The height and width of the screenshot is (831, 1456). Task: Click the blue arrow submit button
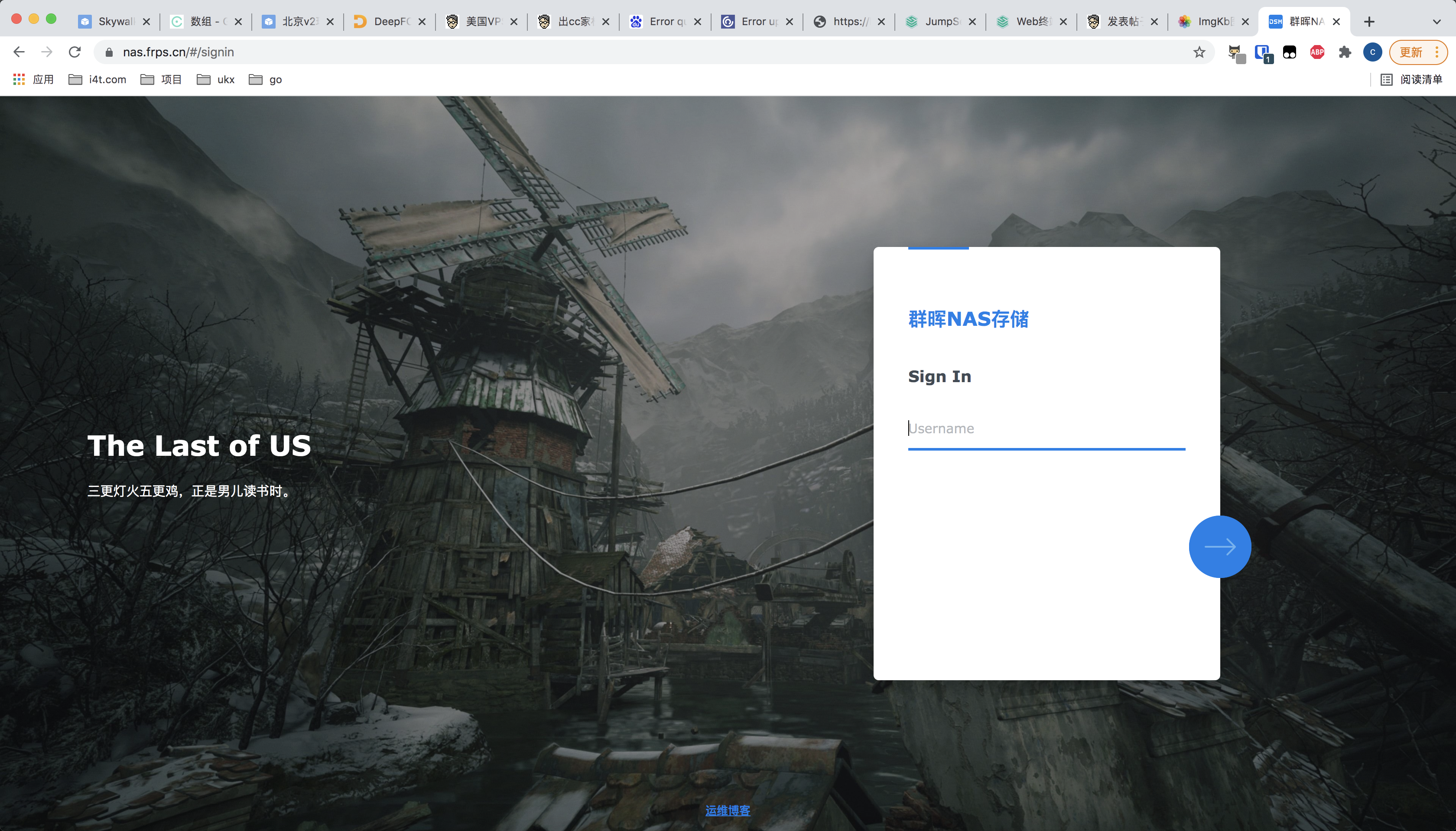click(1220, 547)
